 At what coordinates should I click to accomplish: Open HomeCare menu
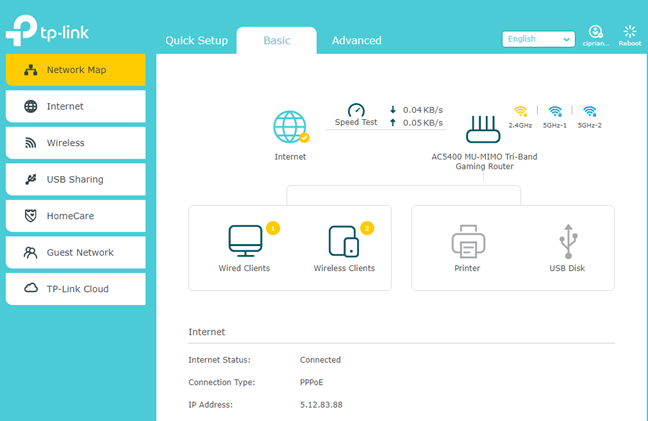(76, 216)
